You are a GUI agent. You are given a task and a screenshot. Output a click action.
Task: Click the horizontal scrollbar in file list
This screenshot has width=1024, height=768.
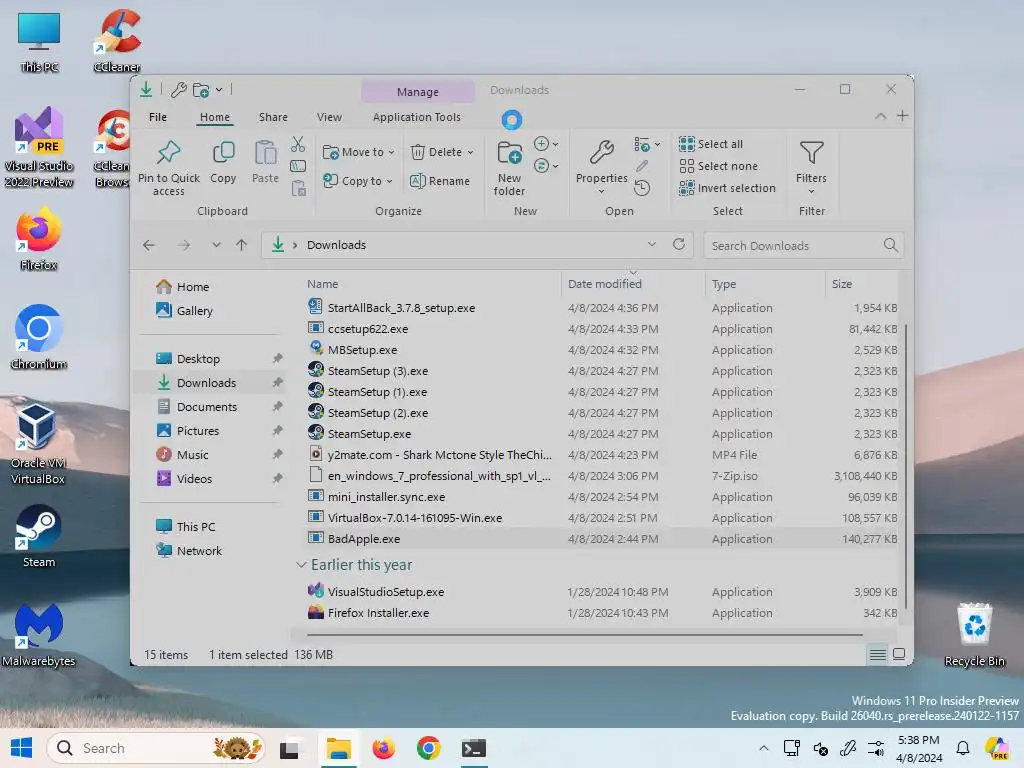pyautogui.click(x=584, y=634)
